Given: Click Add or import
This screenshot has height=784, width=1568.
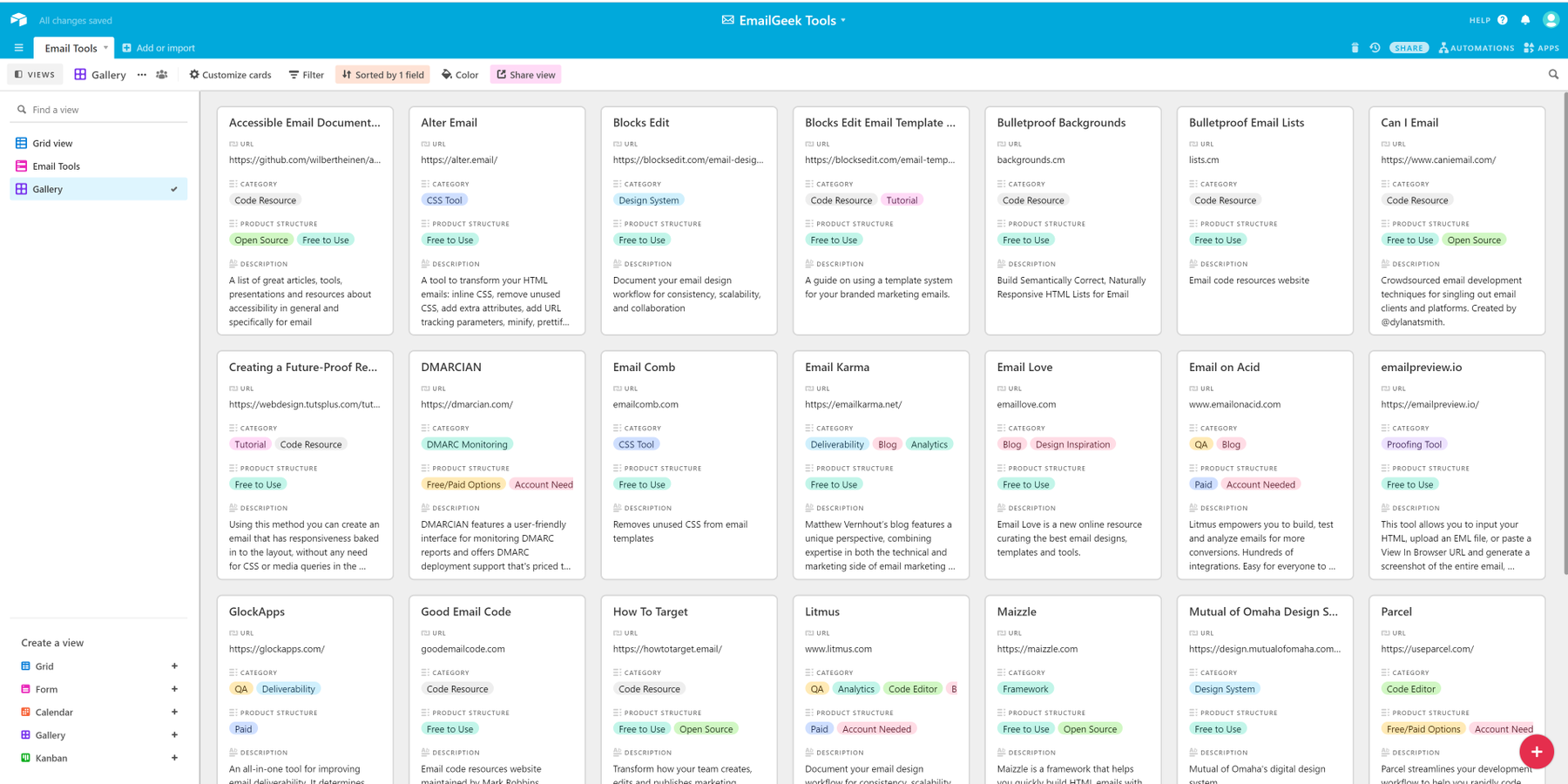Looking at the screenshot, I should pyautogui.click(x=159, y=48).
